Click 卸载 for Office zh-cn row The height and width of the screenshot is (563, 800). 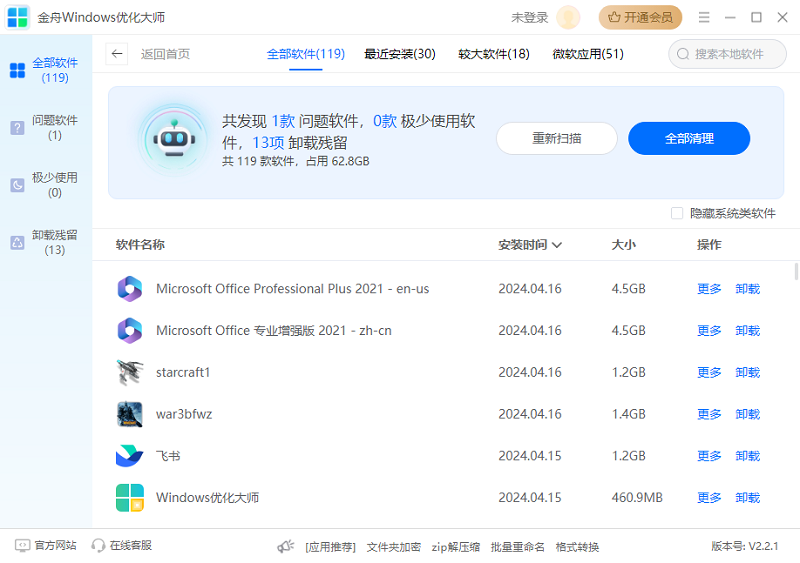(x=747, y=331)
